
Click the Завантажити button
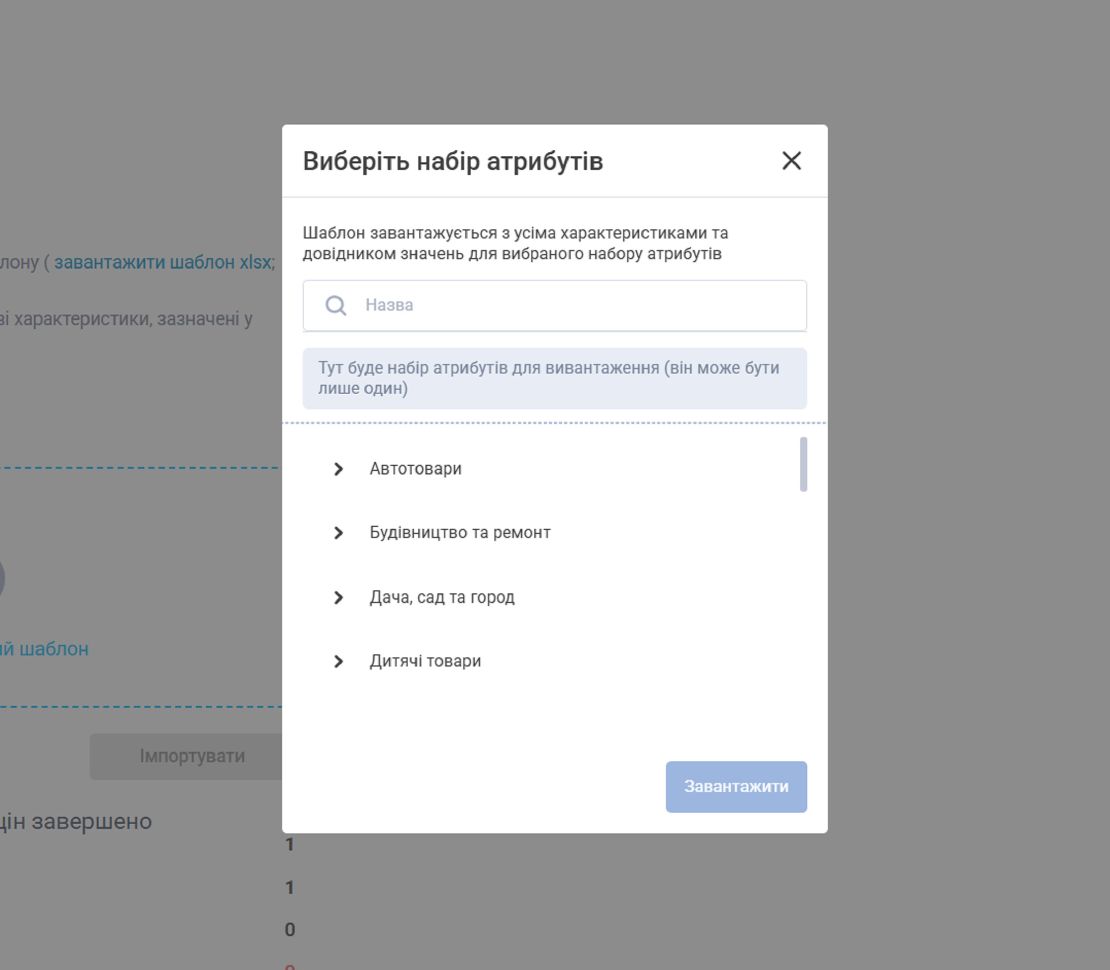click(x=736, y=787)
